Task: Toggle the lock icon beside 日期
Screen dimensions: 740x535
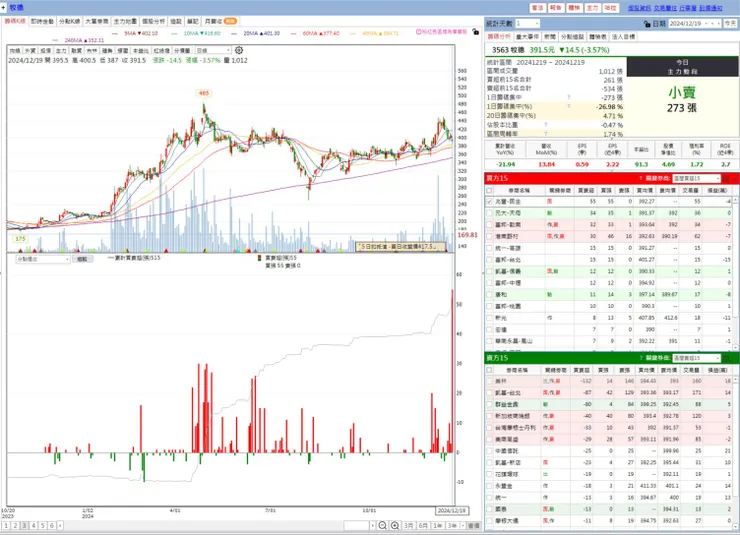Action: (x=647, y=24)
